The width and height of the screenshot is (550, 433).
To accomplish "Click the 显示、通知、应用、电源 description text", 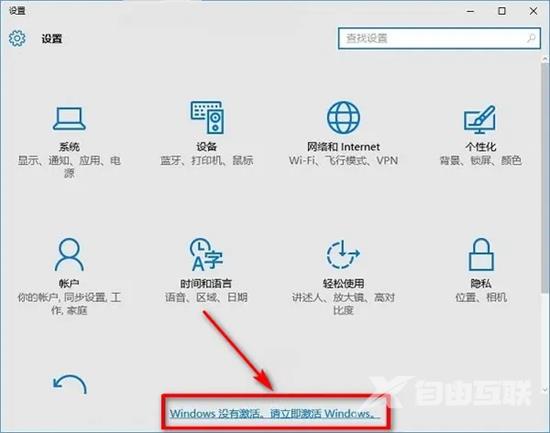I will [69, 167].
